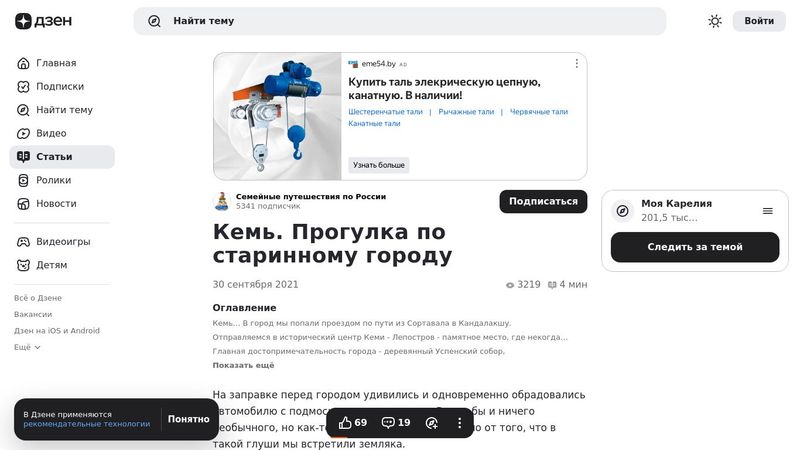
Task: Open the Видеоигры gamepad item
Action: coord(62,241)
